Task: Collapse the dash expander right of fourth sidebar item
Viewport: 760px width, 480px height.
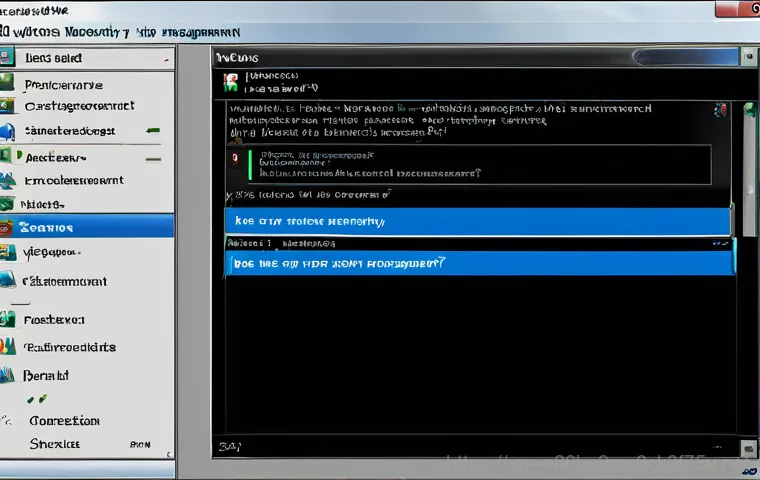Action: click(x=152, y=158)
